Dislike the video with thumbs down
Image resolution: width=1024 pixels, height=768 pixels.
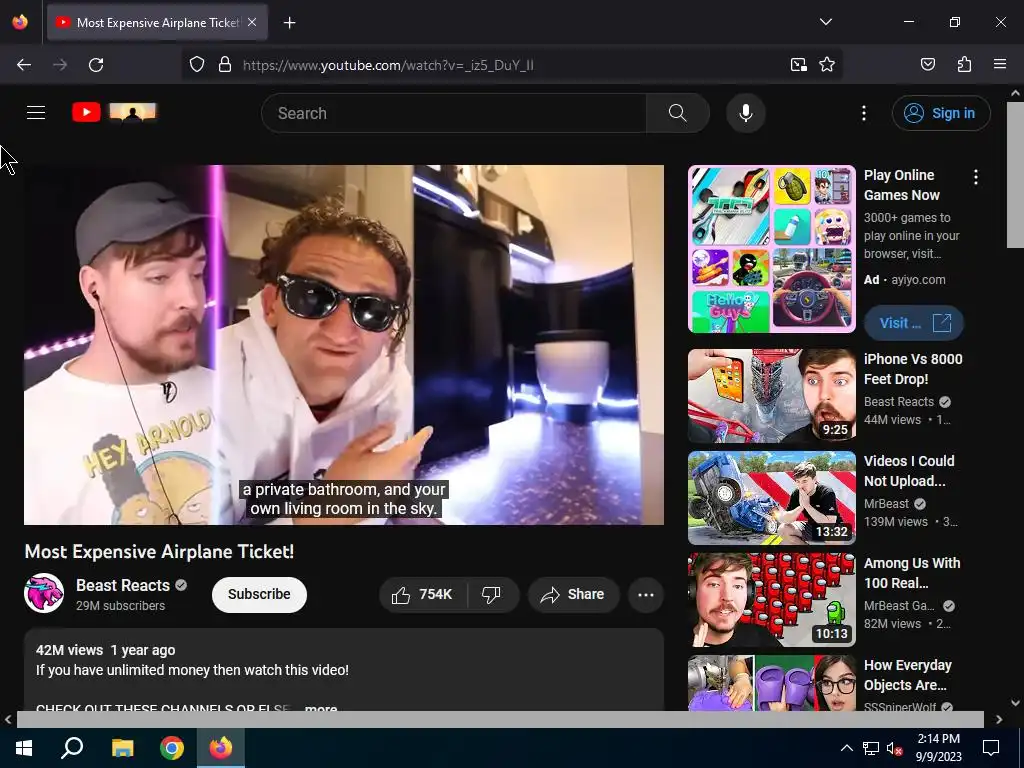point(492,594)
